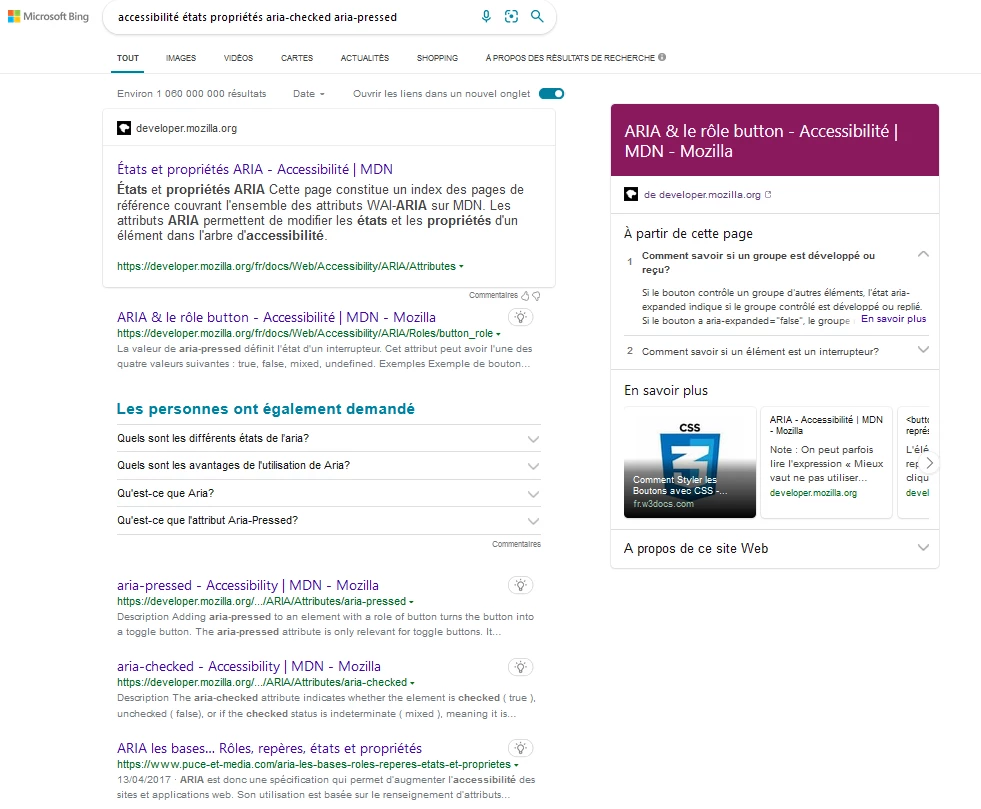Click À partir de cette page heading
This screenshot has height=809, width=981.
(x=688, y=233)
